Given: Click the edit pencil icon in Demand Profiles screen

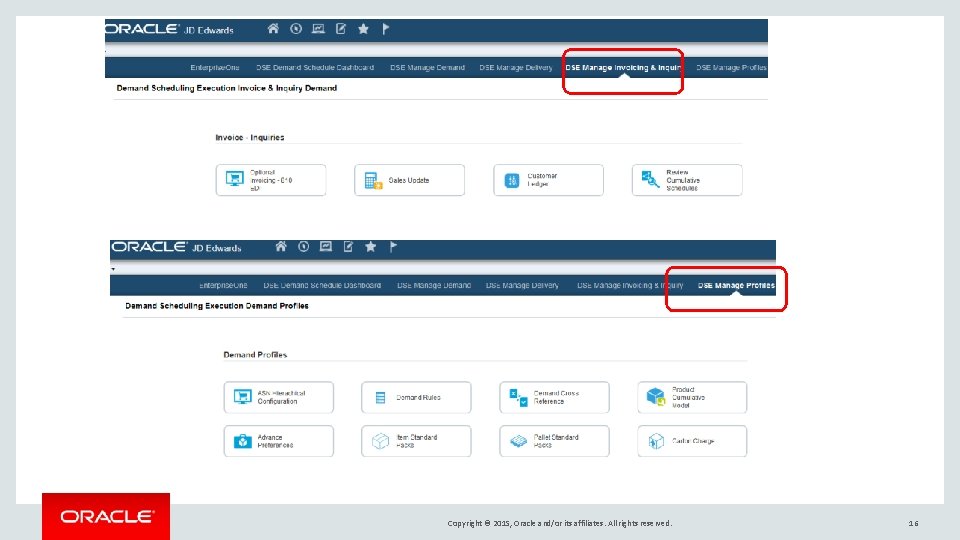Looking at the screenshot, I should click(x=348, y=247).
